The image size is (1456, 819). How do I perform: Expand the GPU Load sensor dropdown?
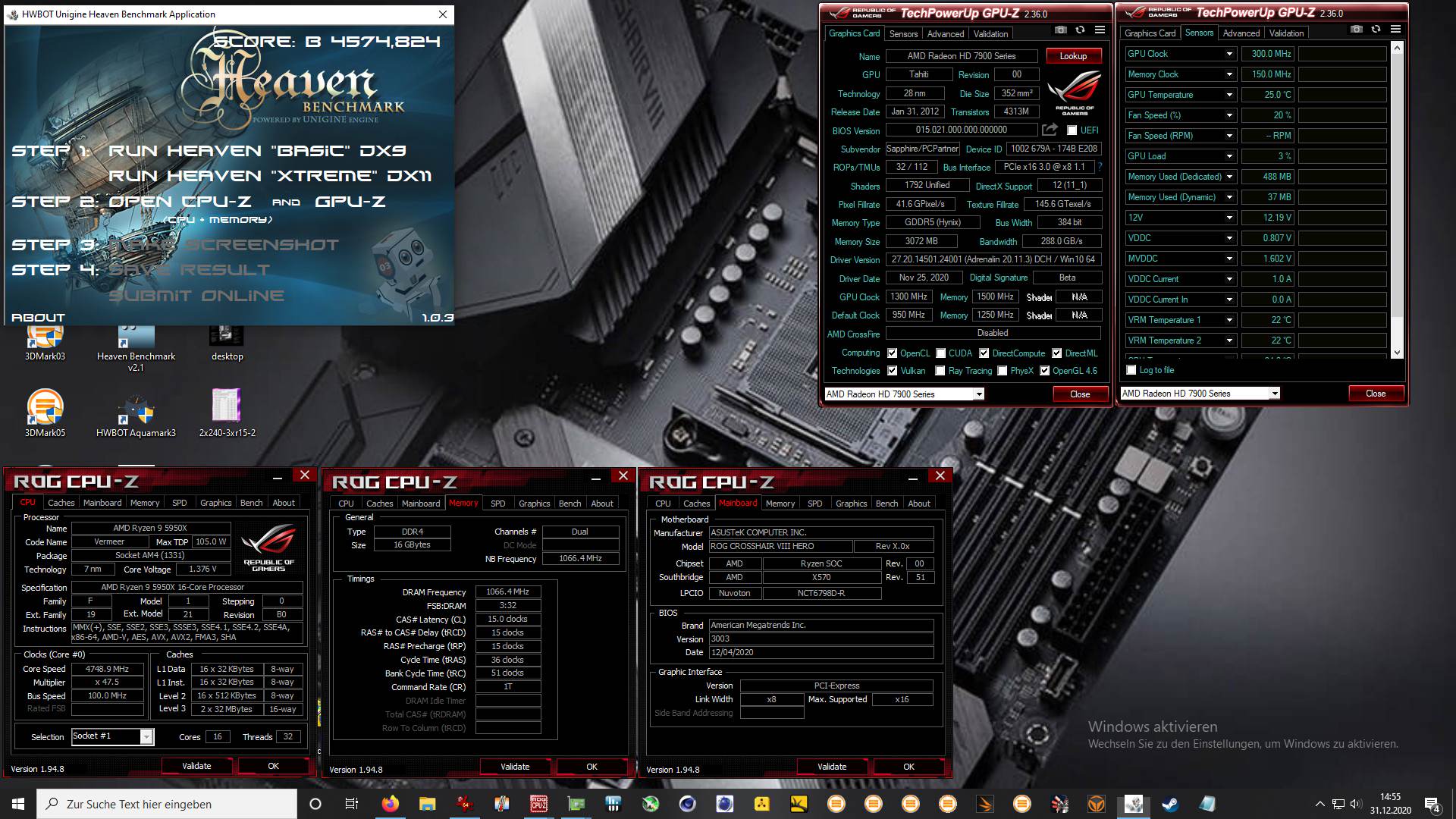[1229, 156]
